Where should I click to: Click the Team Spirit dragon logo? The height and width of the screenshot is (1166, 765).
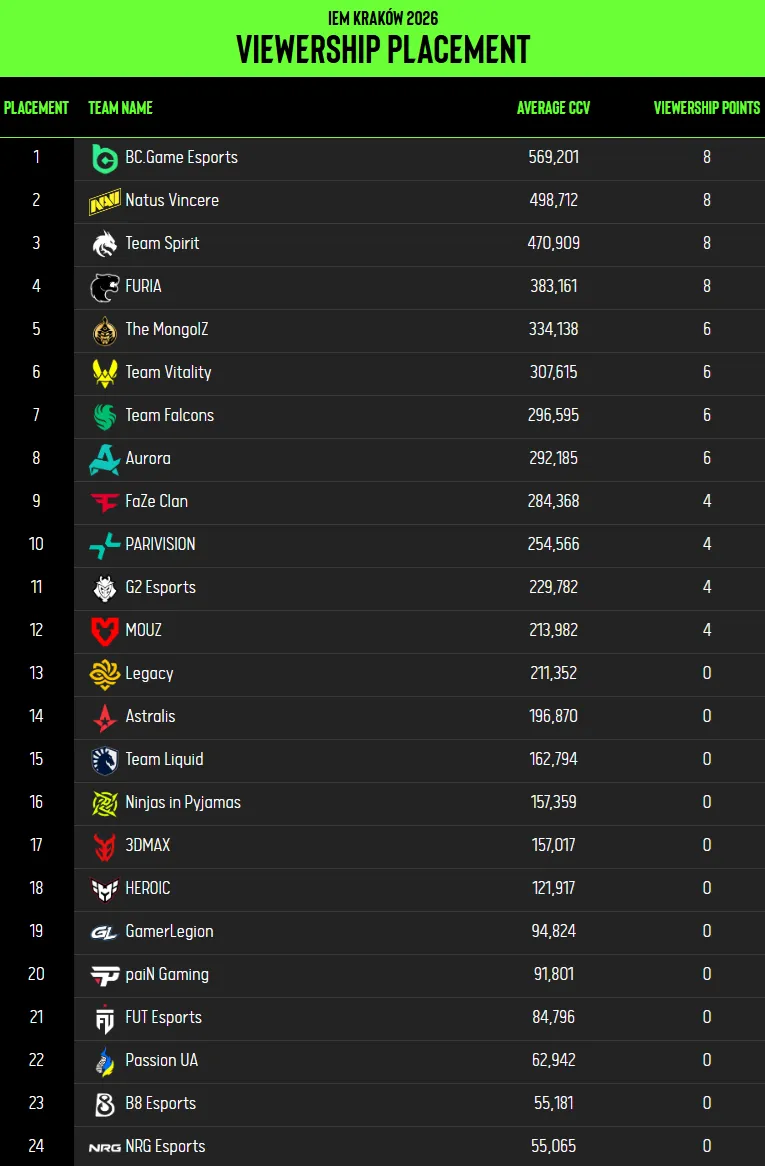[104, 244]
